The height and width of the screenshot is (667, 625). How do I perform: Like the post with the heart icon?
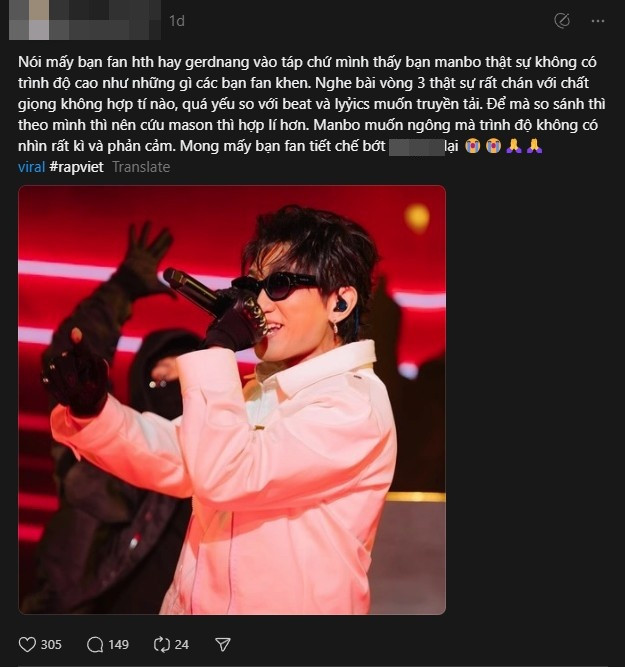coord(27,644)
